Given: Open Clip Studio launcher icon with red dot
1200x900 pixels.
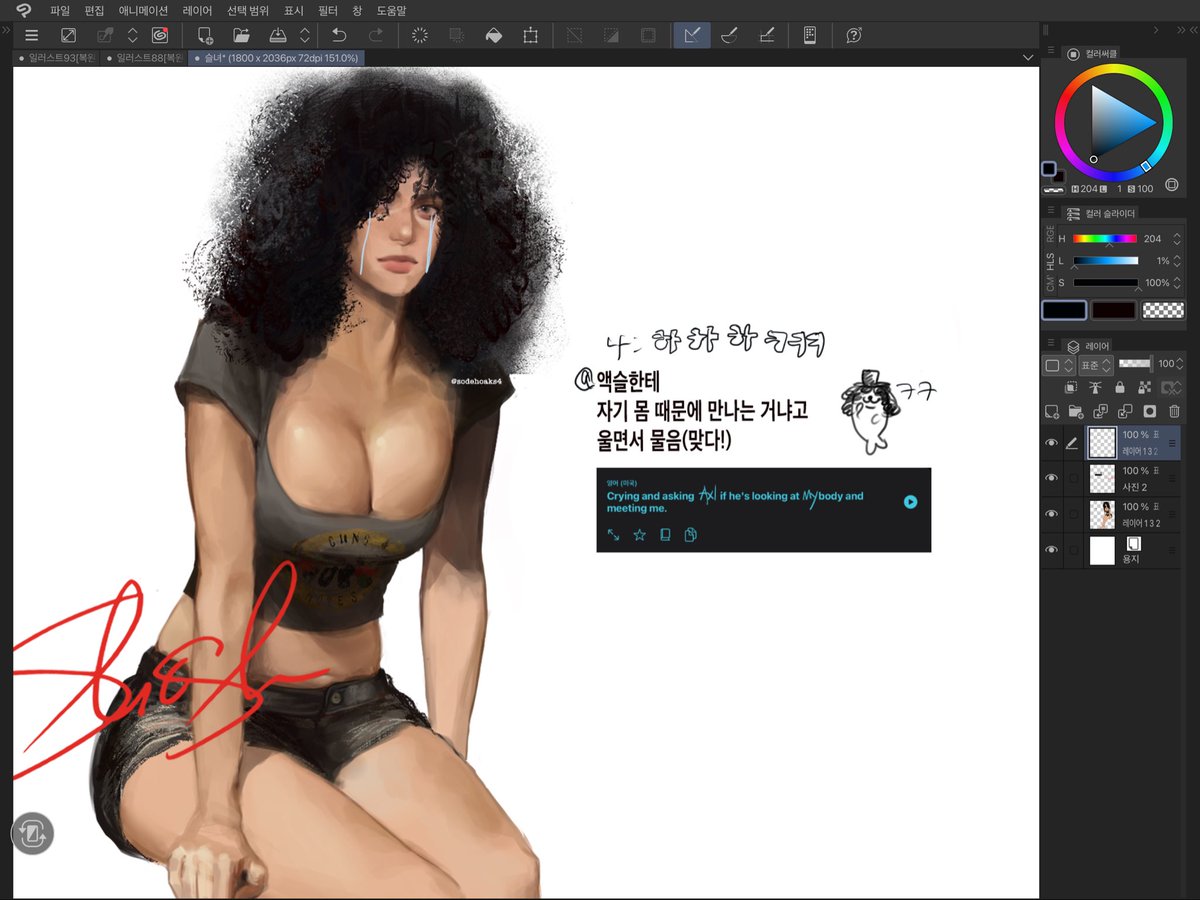Looking at the screenshot, I should [x=160, y=35].
